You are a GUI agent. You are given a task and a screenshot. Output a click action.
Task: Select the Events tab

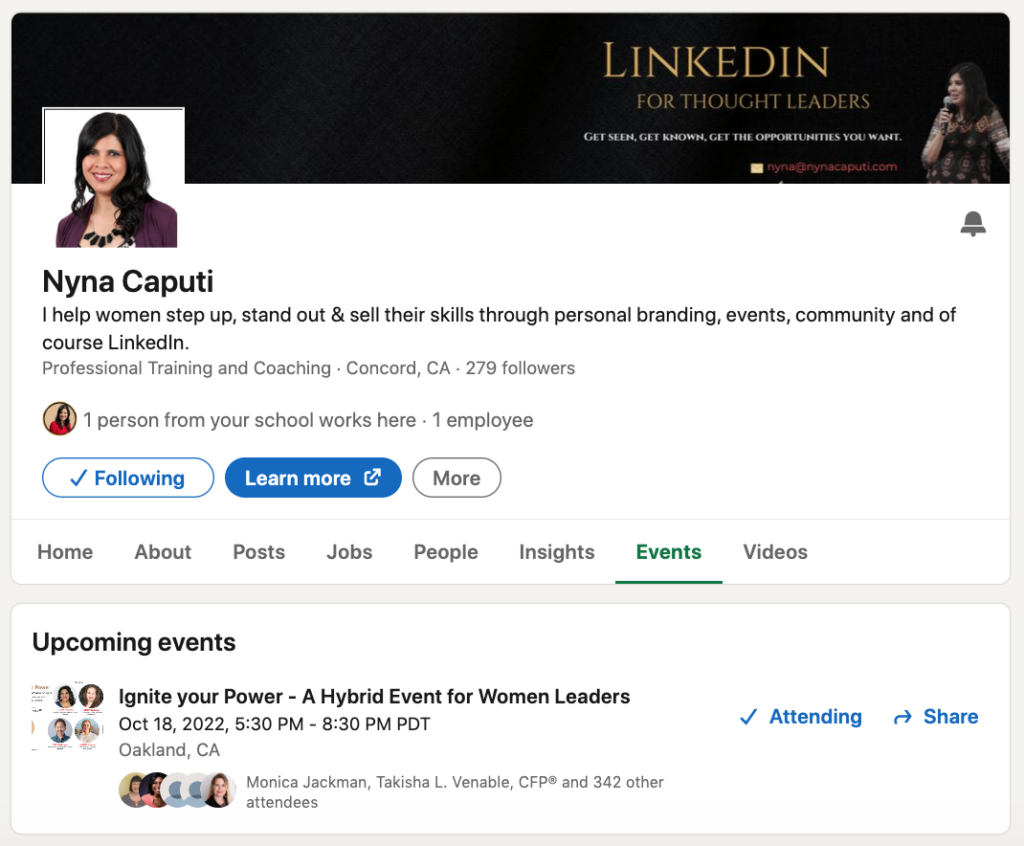(669, 552)
